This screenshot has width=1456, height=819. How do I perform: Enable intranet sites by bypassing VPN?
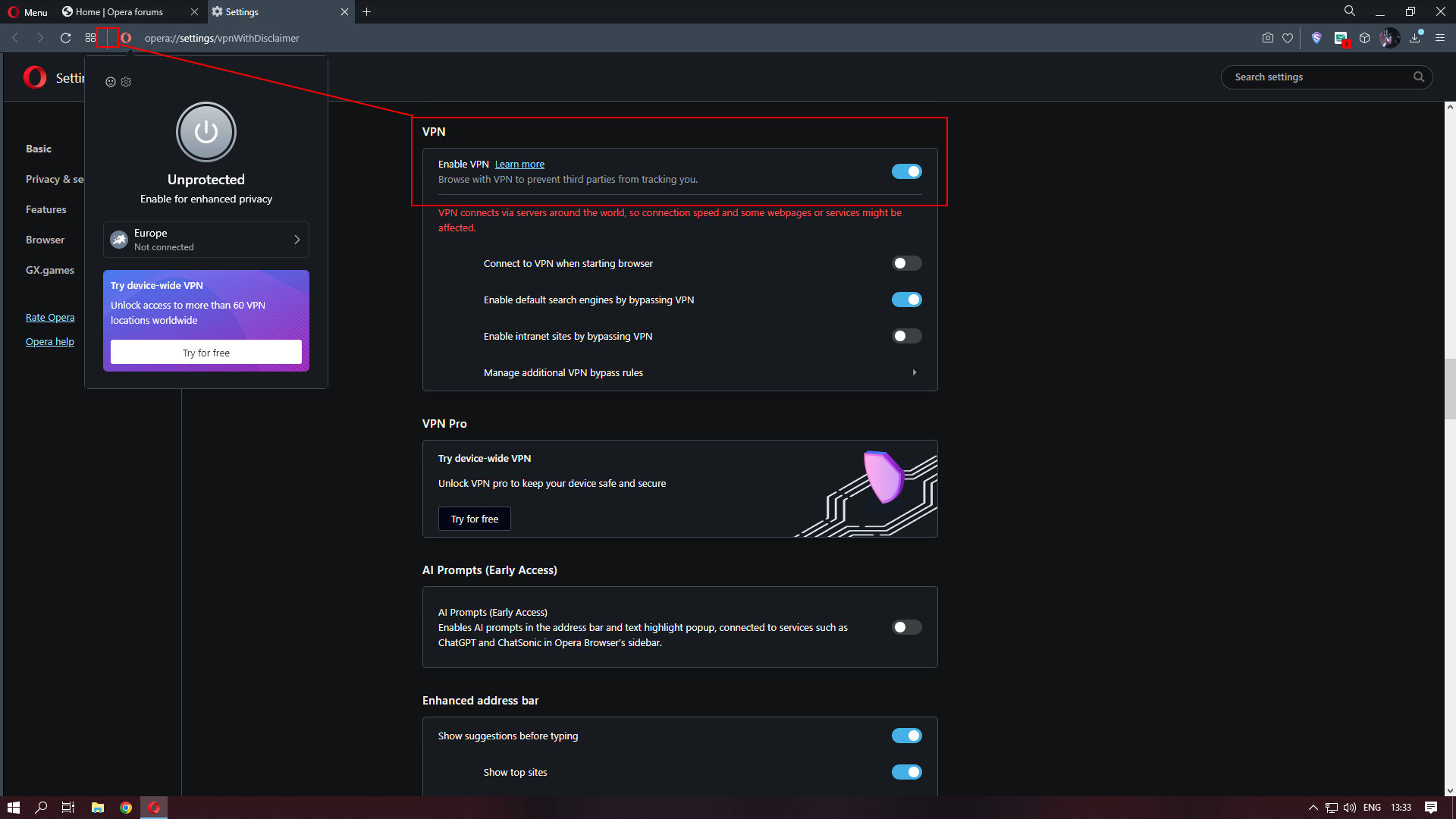906,336
